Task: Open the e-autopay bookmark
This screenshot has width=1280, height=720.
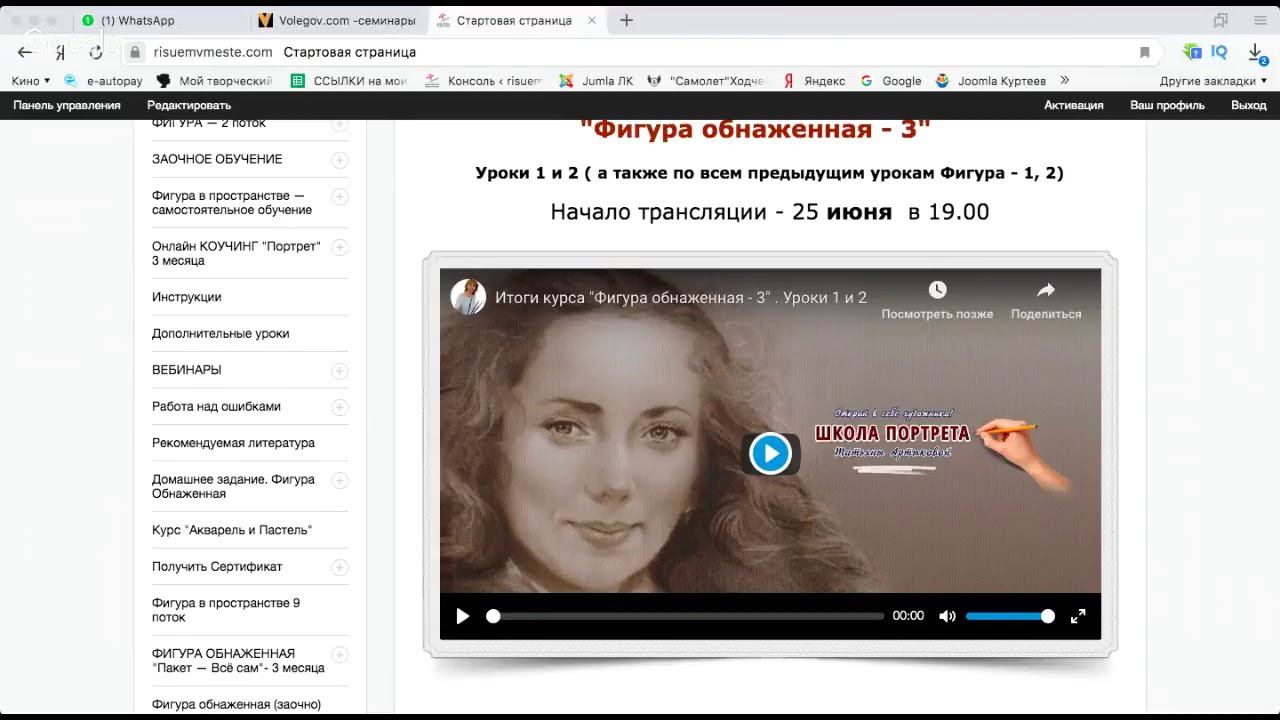Action: click(103, 81)
